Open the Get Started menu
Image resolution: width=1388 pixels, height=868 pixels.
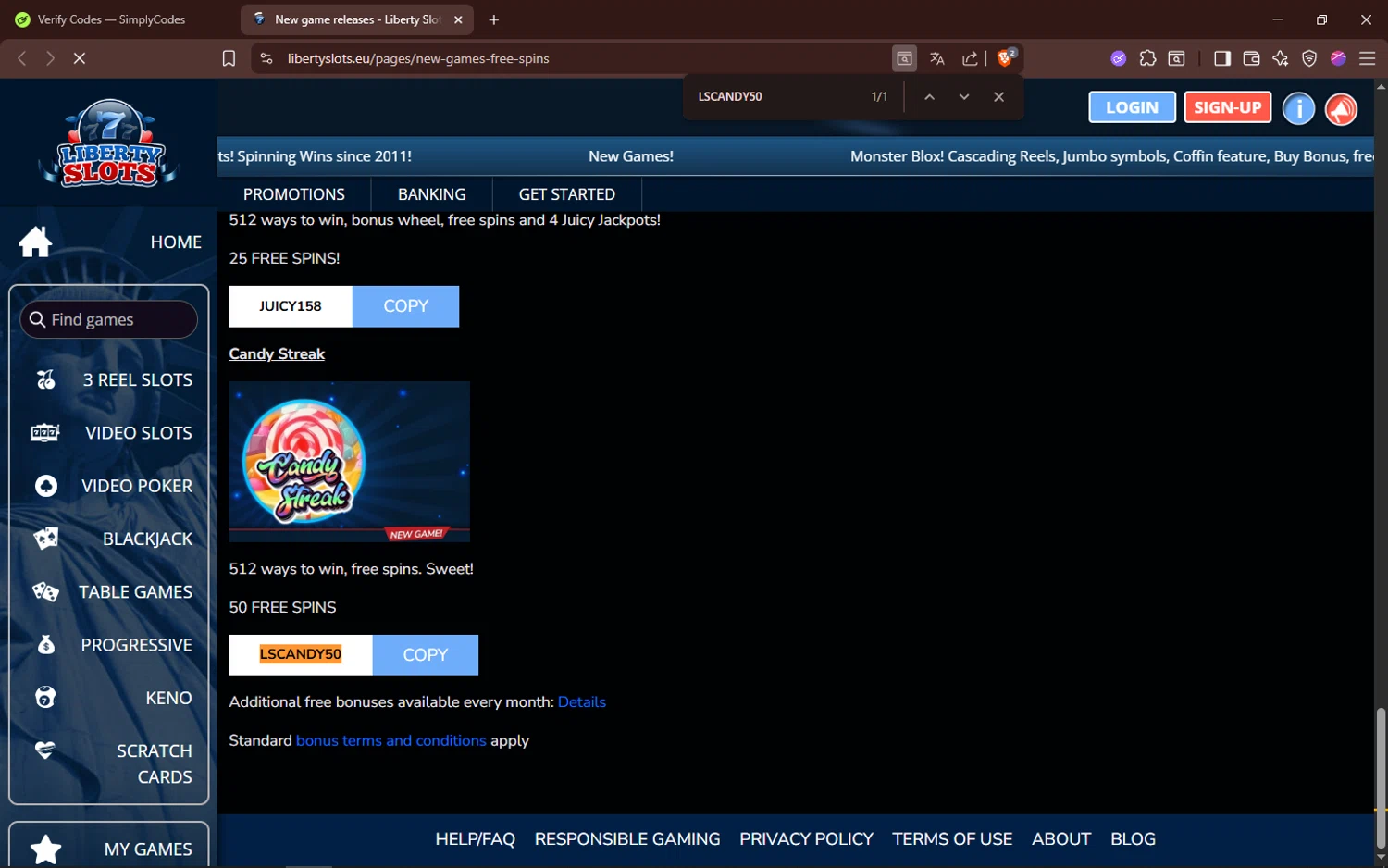566,194
